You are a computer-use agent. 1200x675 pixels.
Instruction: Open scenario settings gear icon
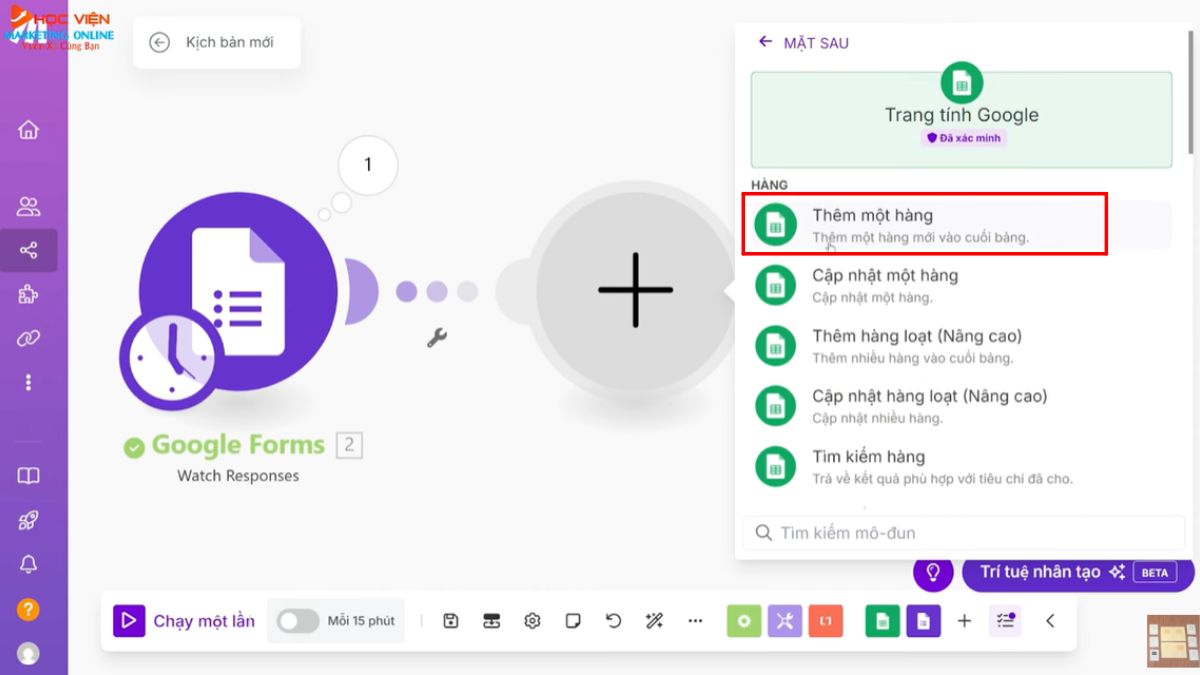[x=532, y=621]
